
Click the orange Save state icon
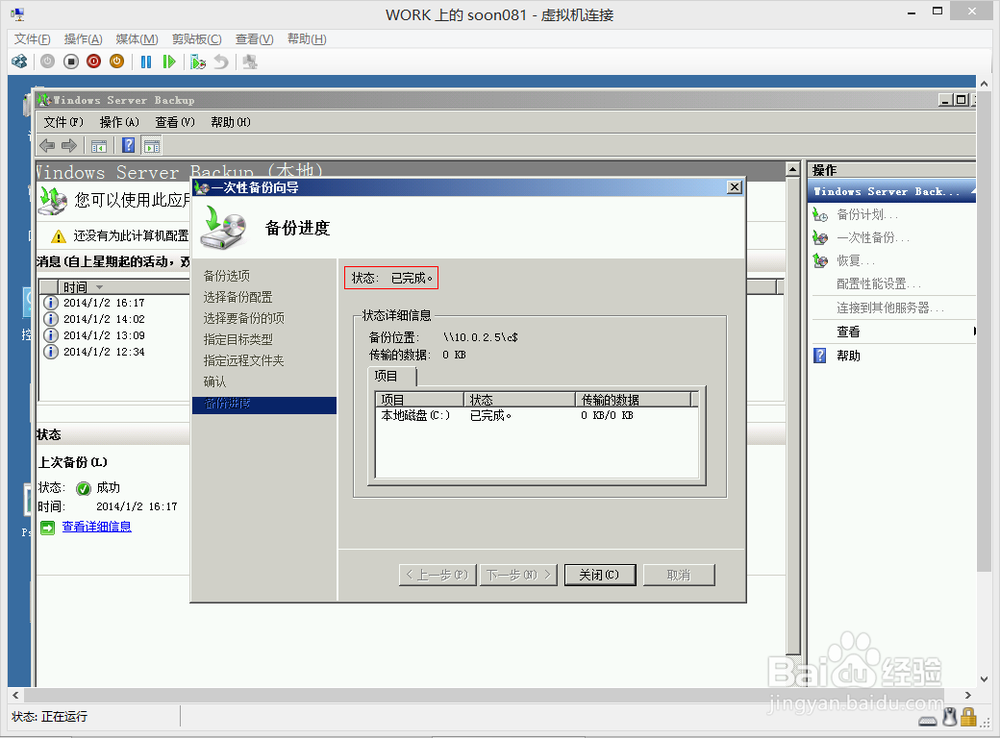point(117,62)
